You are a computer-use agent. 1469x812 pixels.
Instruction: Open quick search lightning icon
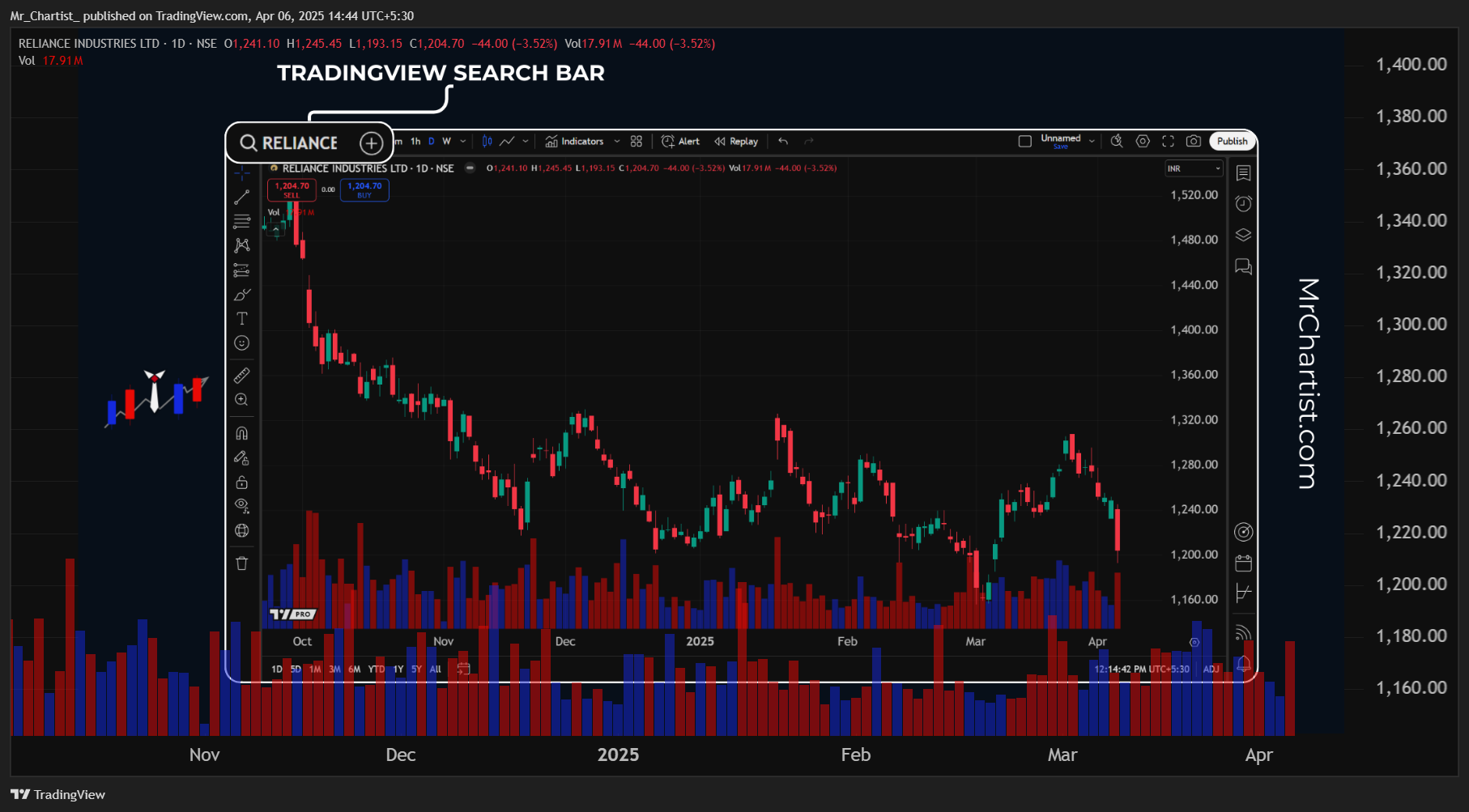click(x=1117, y=142)
